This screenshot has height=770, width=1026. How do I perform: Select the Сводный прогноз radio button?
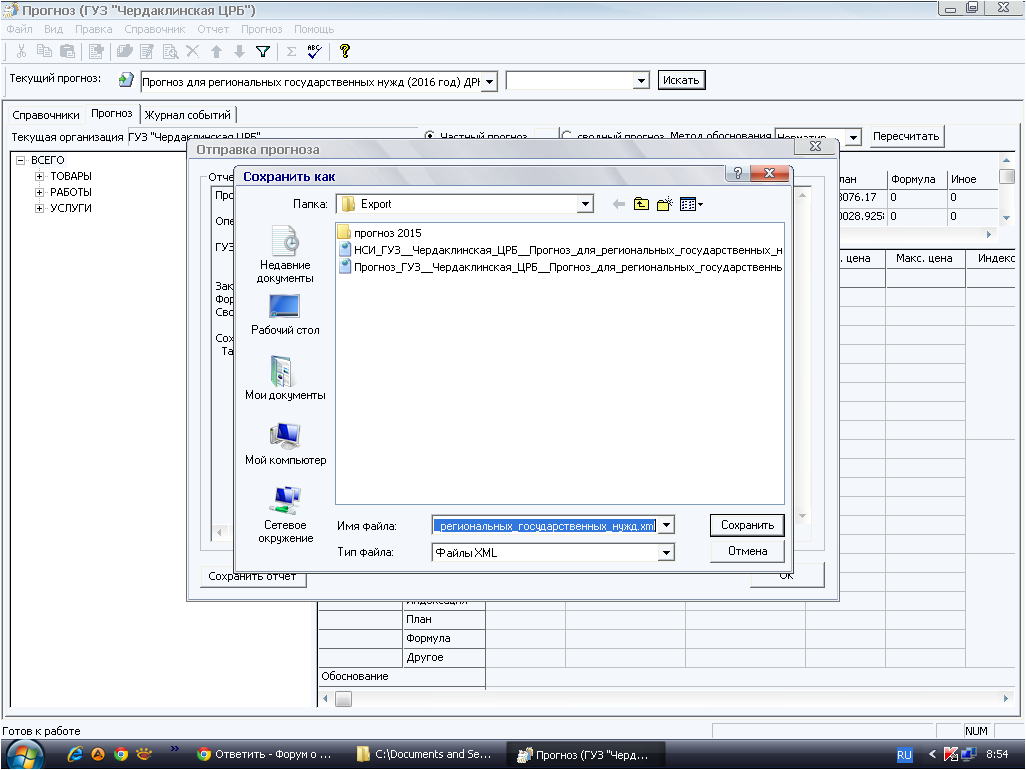coord(566,137)
